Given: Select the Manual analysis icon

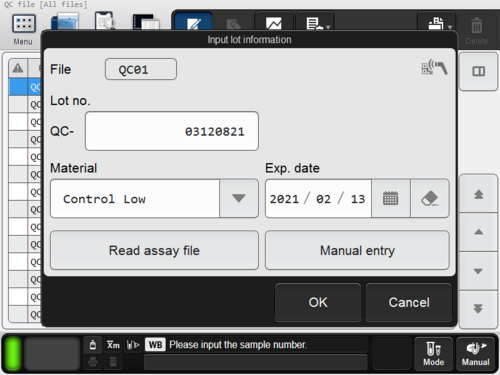Looking at the screenshot, I should pos(476,354).
